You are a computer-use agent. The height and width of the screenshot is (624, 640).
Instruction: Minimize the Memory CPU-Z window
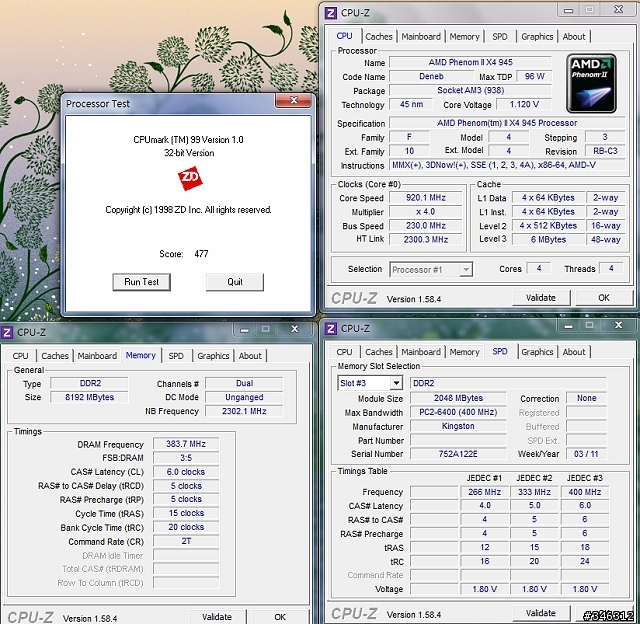click(244, 330)
